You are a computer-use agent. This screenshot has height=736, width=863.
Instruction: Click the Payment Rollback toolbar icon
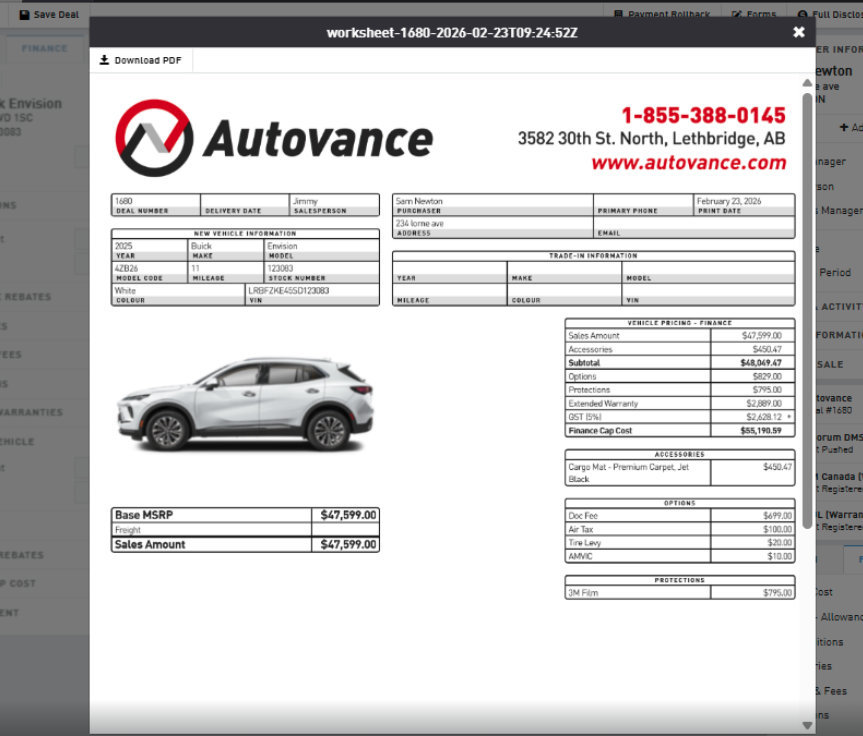(619, 15)
